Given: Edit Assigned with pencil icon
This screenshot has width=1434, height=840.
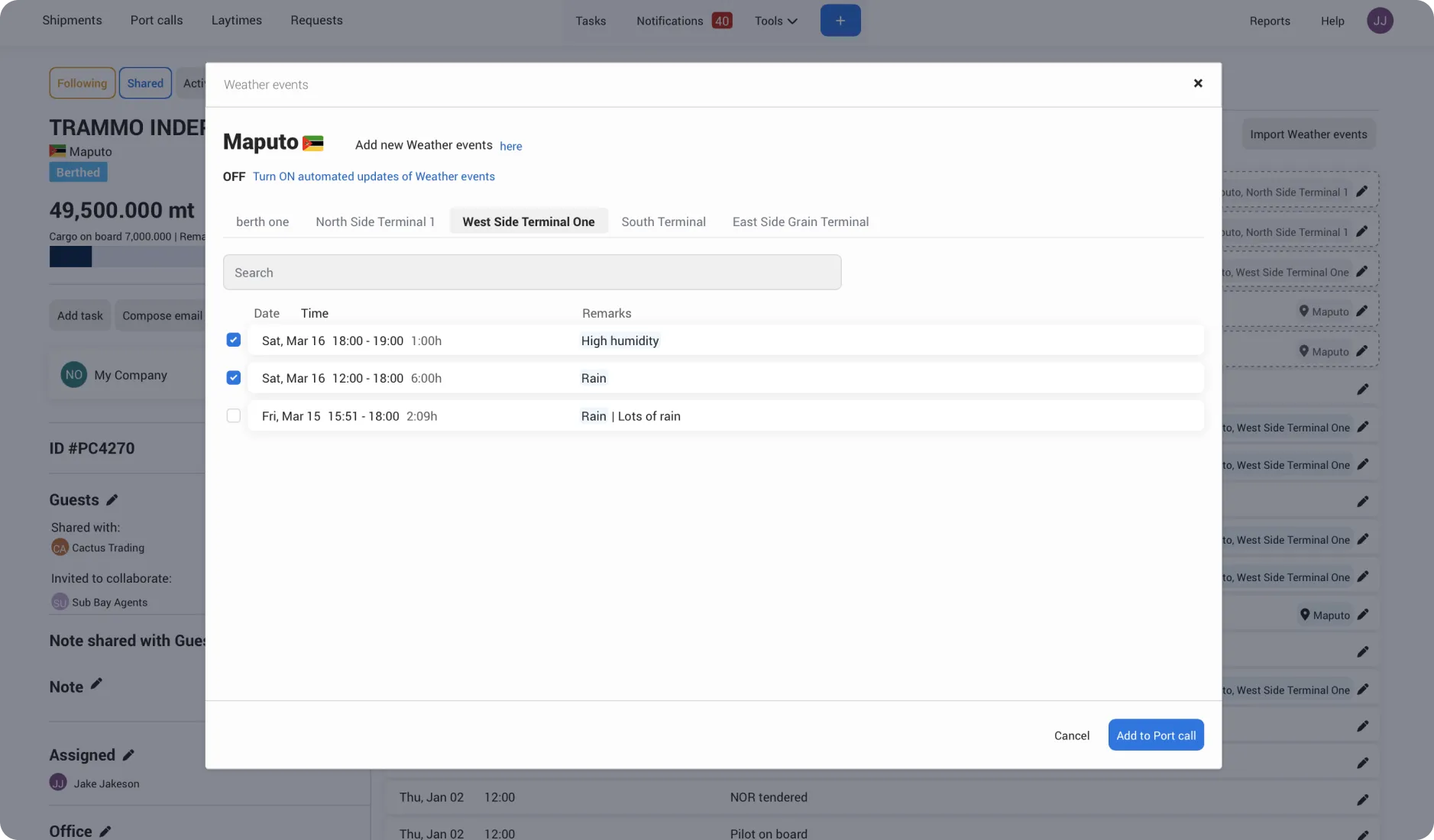Looking at the screenshot, I should tap(128, 754).
